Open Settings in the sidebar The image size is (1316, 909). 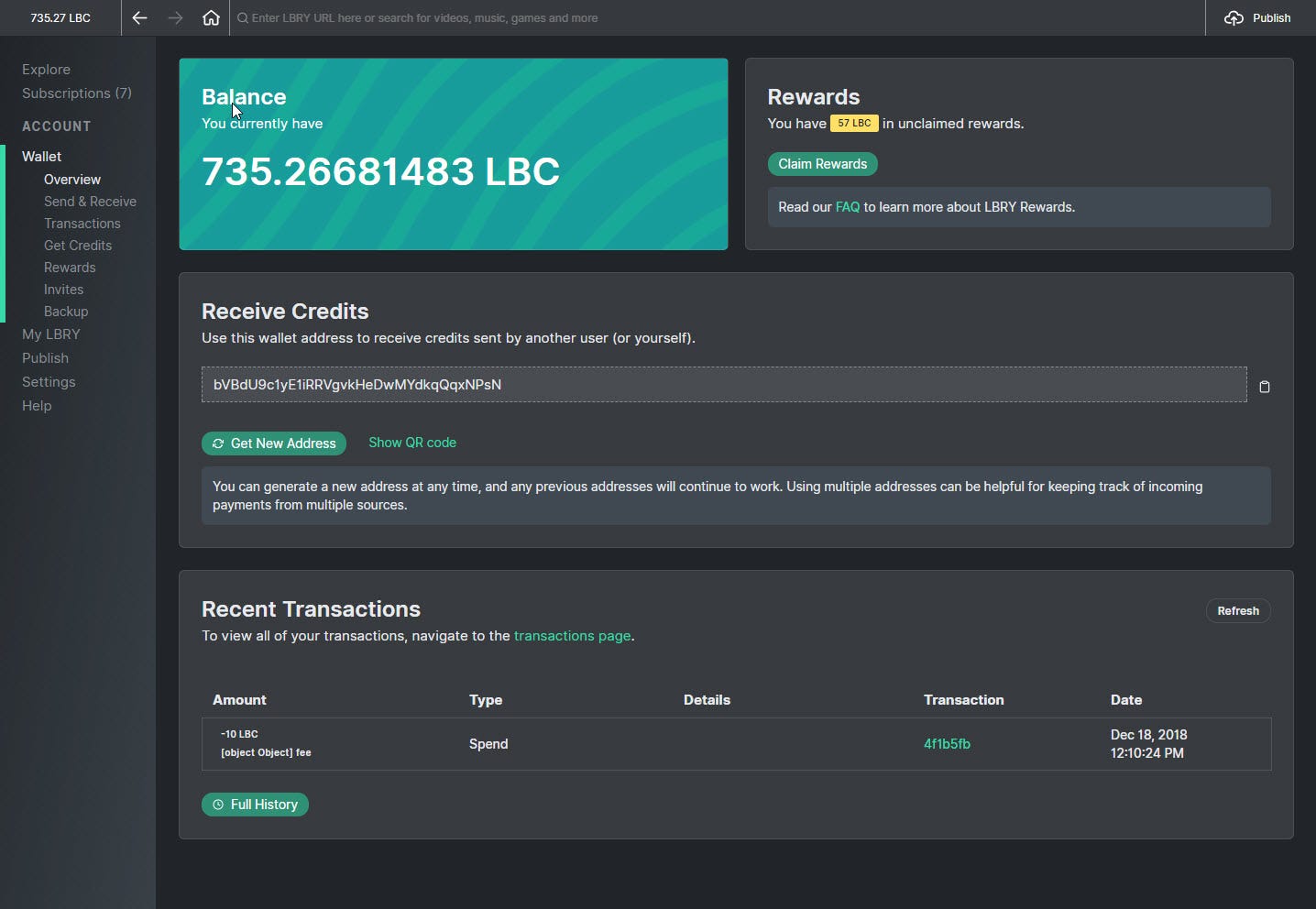tap(49, 382)
